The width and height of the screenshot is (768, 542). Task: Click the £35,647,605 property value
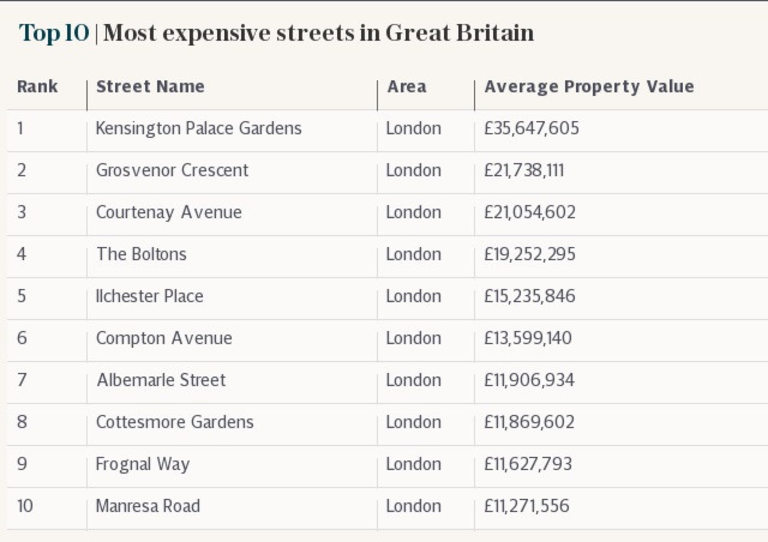pos(531,129)
